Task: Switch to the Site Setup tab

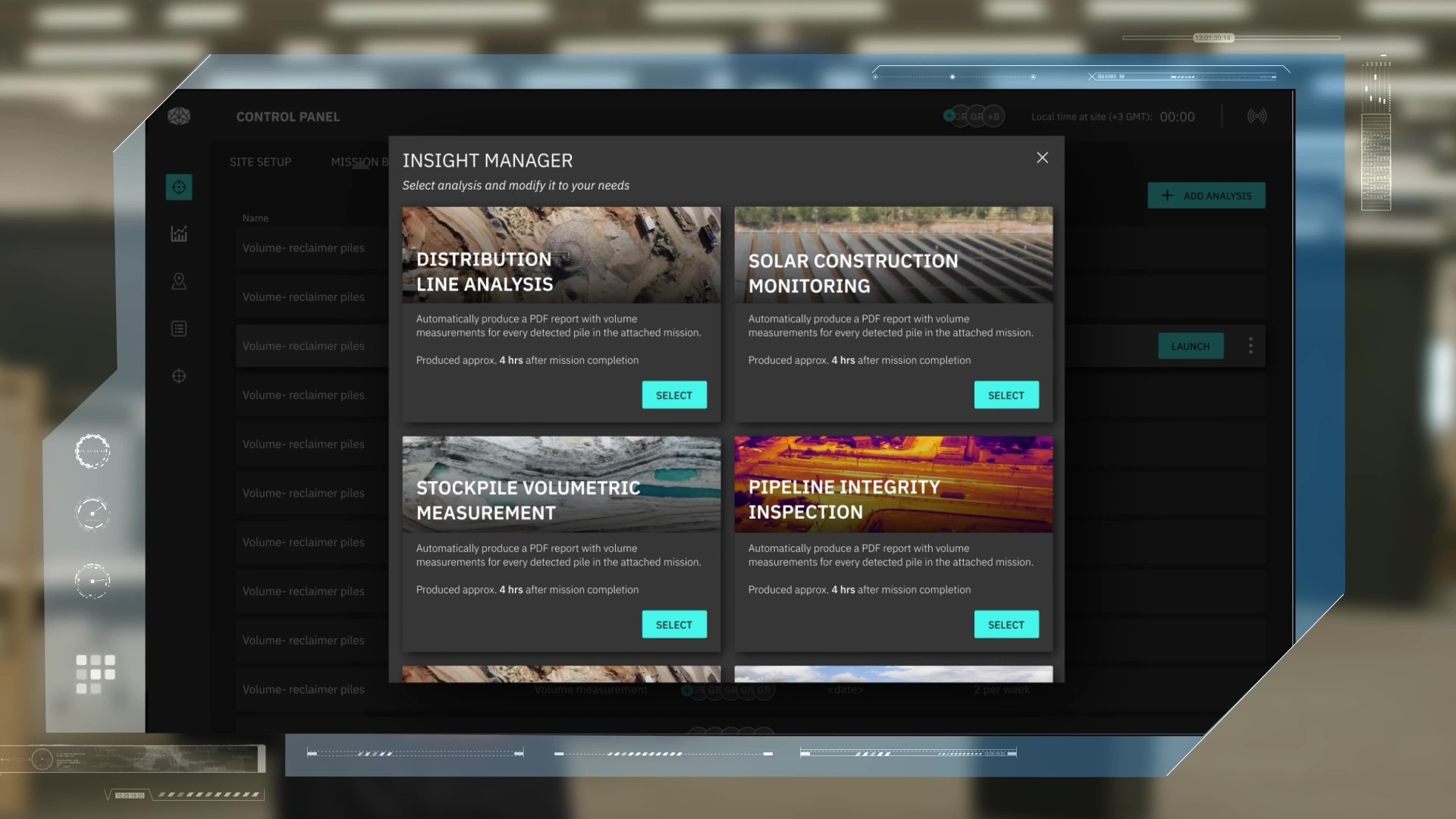Action: coord(260,162)
